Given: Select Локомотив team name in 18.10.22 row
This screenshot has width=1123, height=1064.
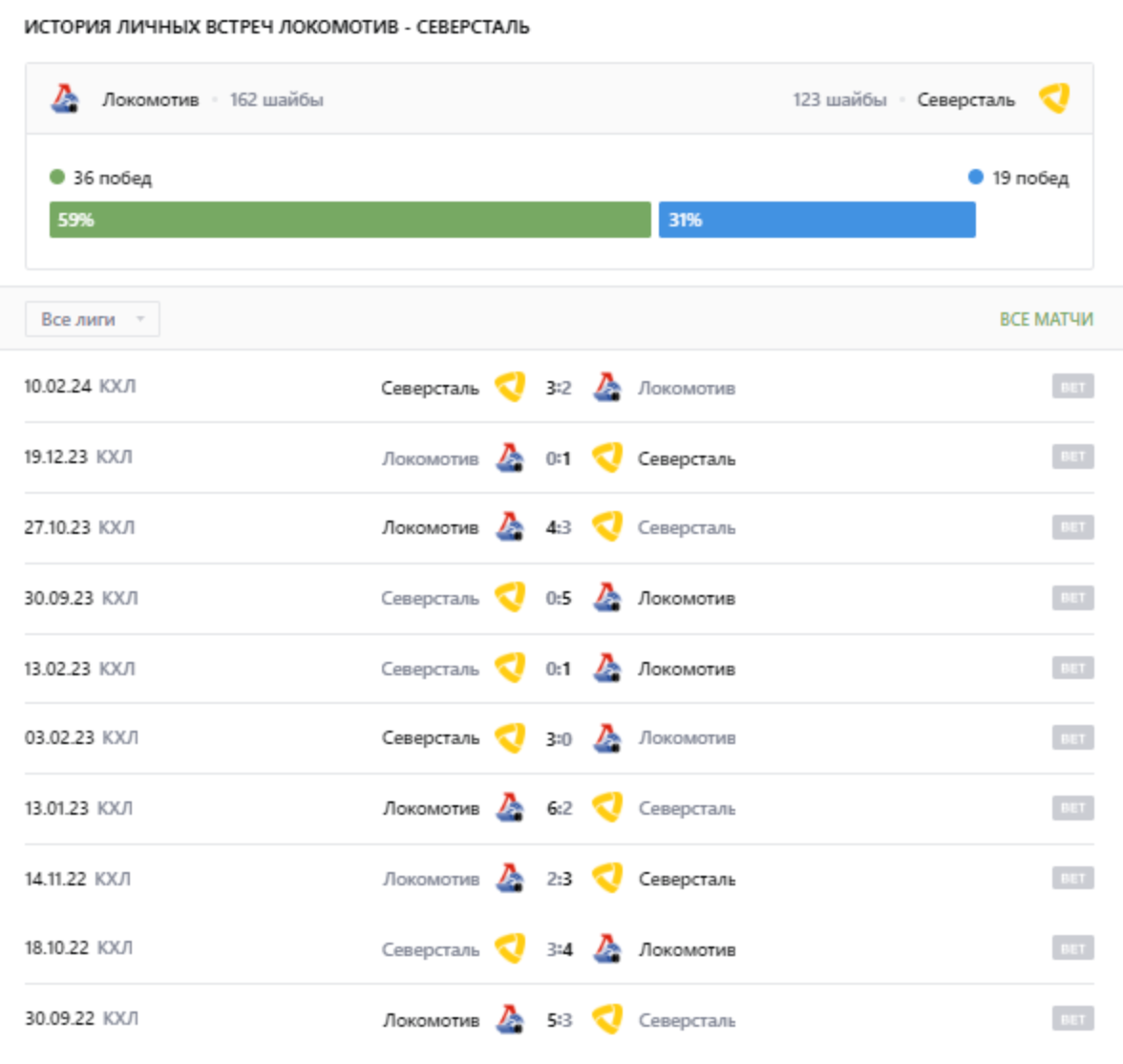Looking at the screenshot, I should pos(687,949).
